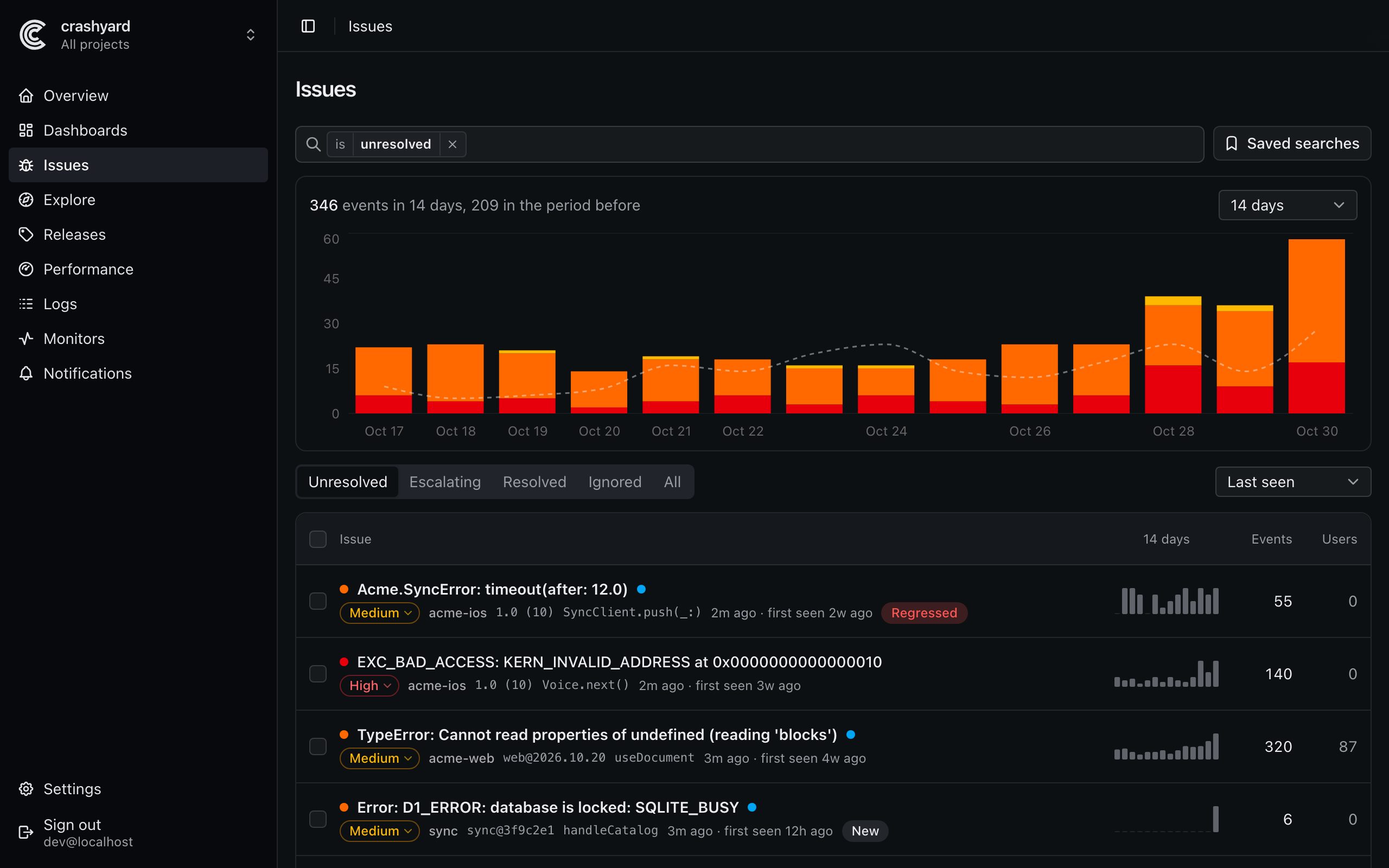
Task: Click the TypeError 14-day sparkline
Action: (1165, 746)
